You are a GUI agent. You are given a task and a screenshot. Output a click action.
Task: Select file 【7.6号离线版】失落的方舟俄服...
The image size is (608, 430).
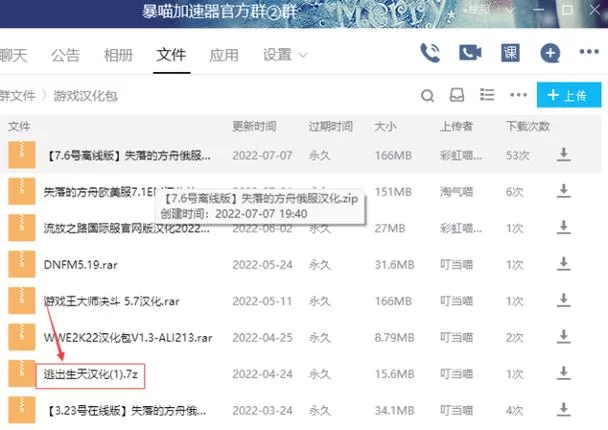(128, 155)
